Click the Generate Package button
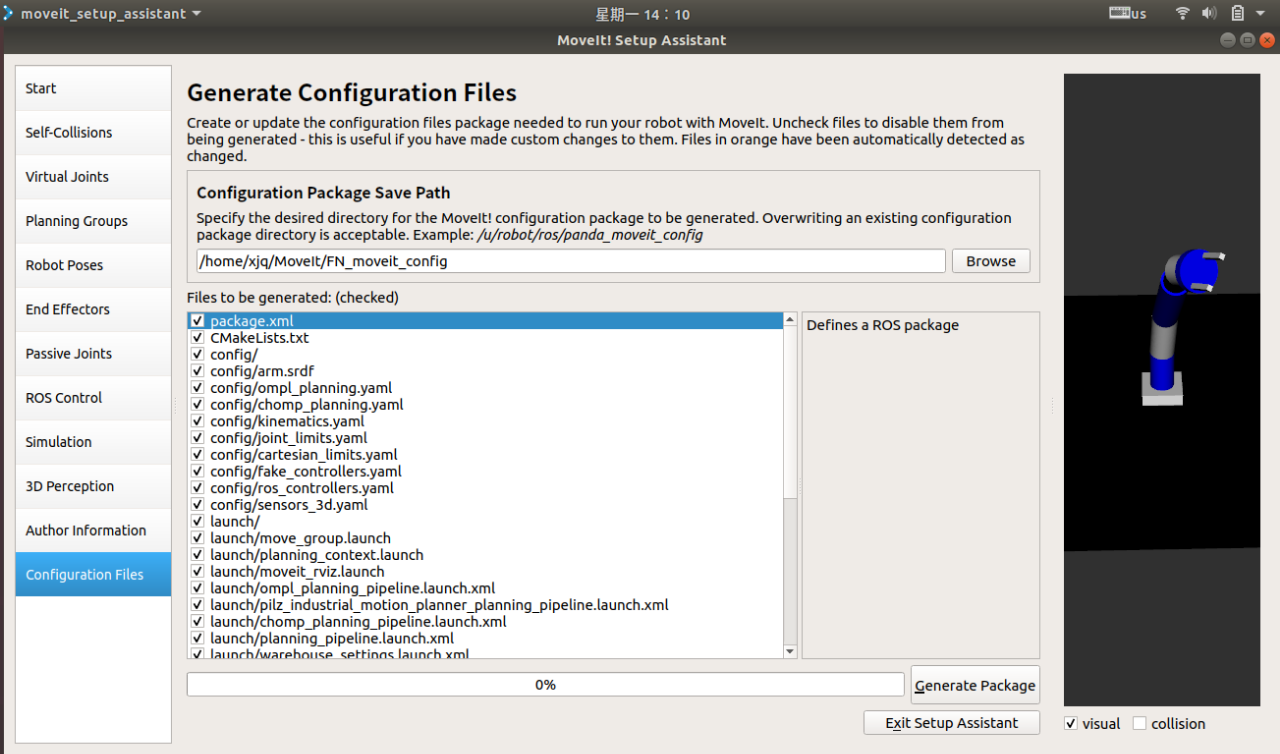The width and height of the screenshot is (1280, 754). (975, 685)
